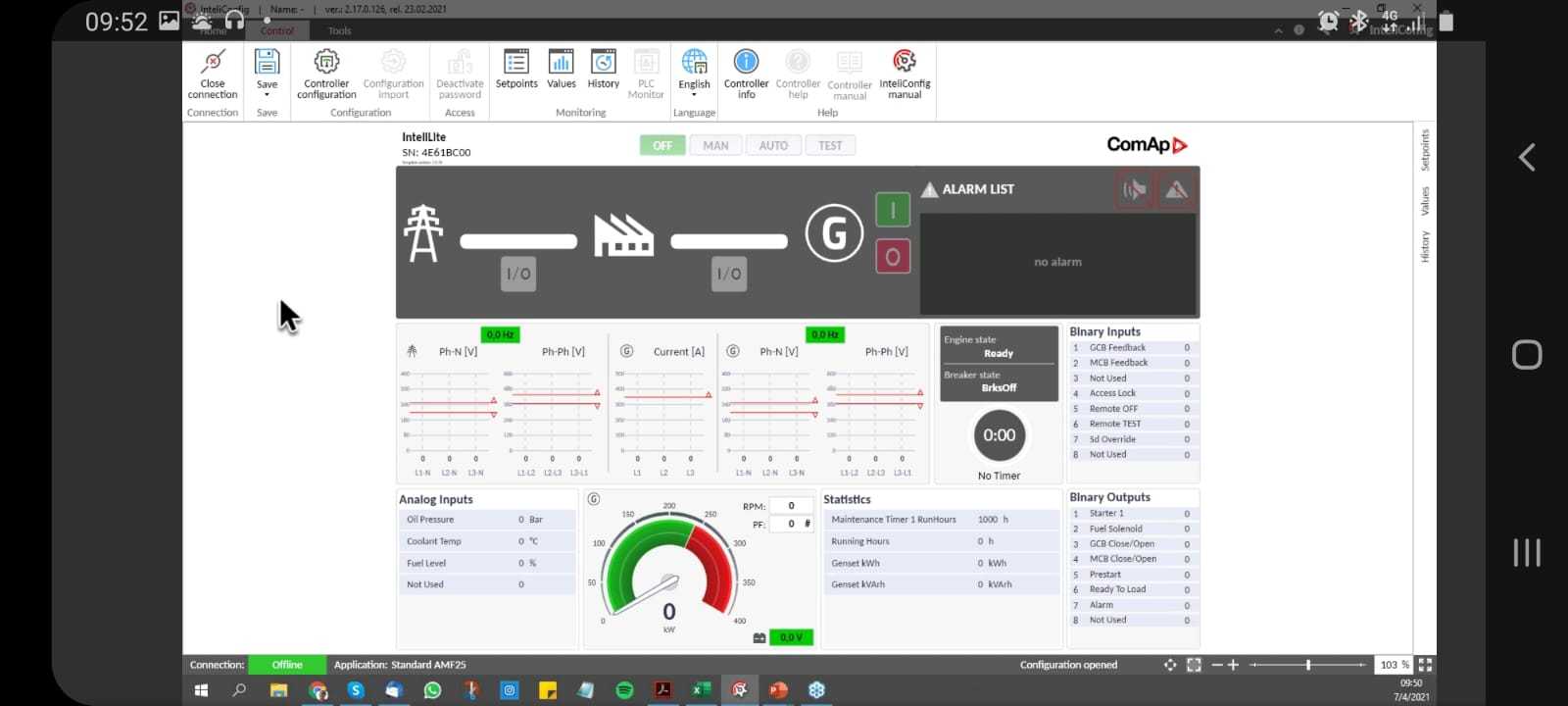Click the zoom slider in status bar
This screenshot has width=1568, height=706.
(x=1308, y=665)
